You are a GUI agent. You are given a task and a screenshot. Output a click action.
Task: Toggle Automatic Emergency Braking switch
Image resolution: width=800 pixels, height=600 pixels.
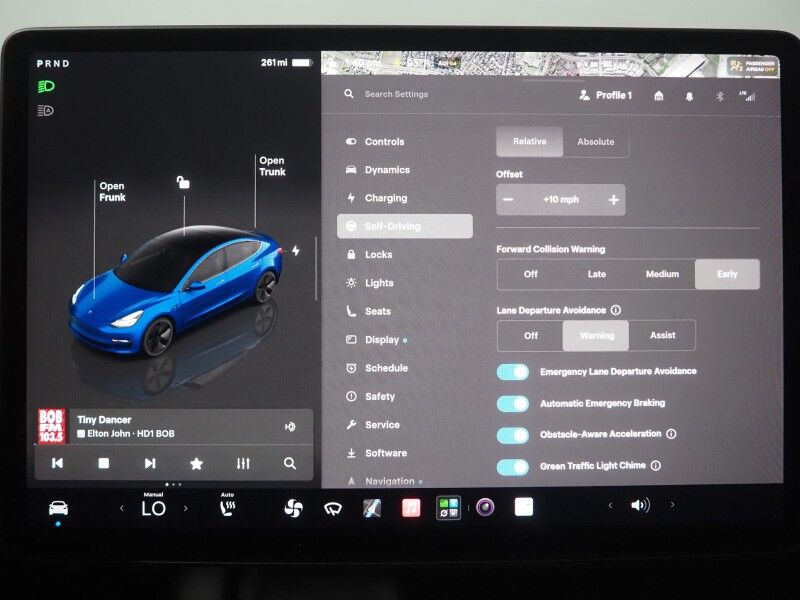click(x=513, y=403)
